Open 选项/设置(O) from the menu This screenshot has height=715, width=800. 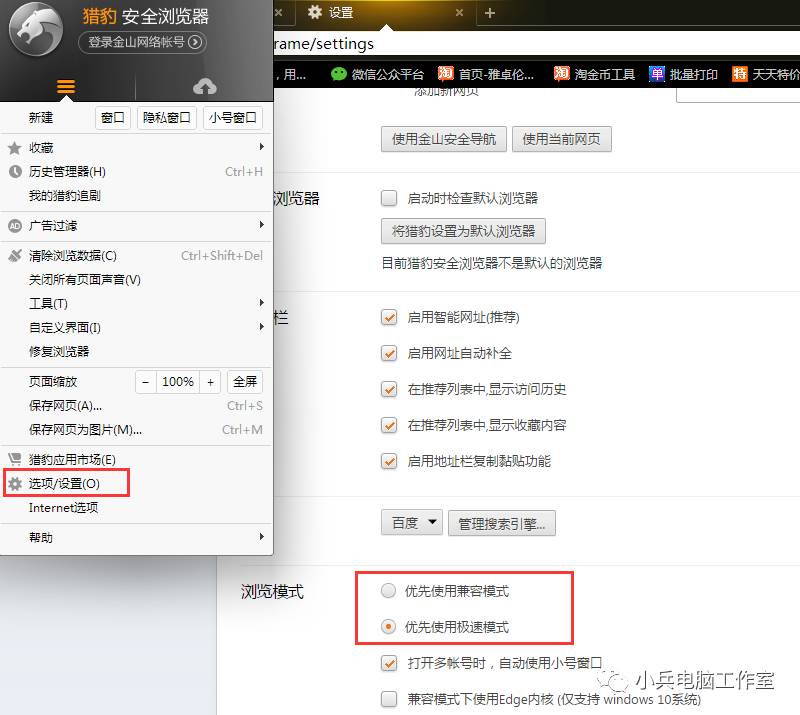pyautogui.click(x=65, y=482)
